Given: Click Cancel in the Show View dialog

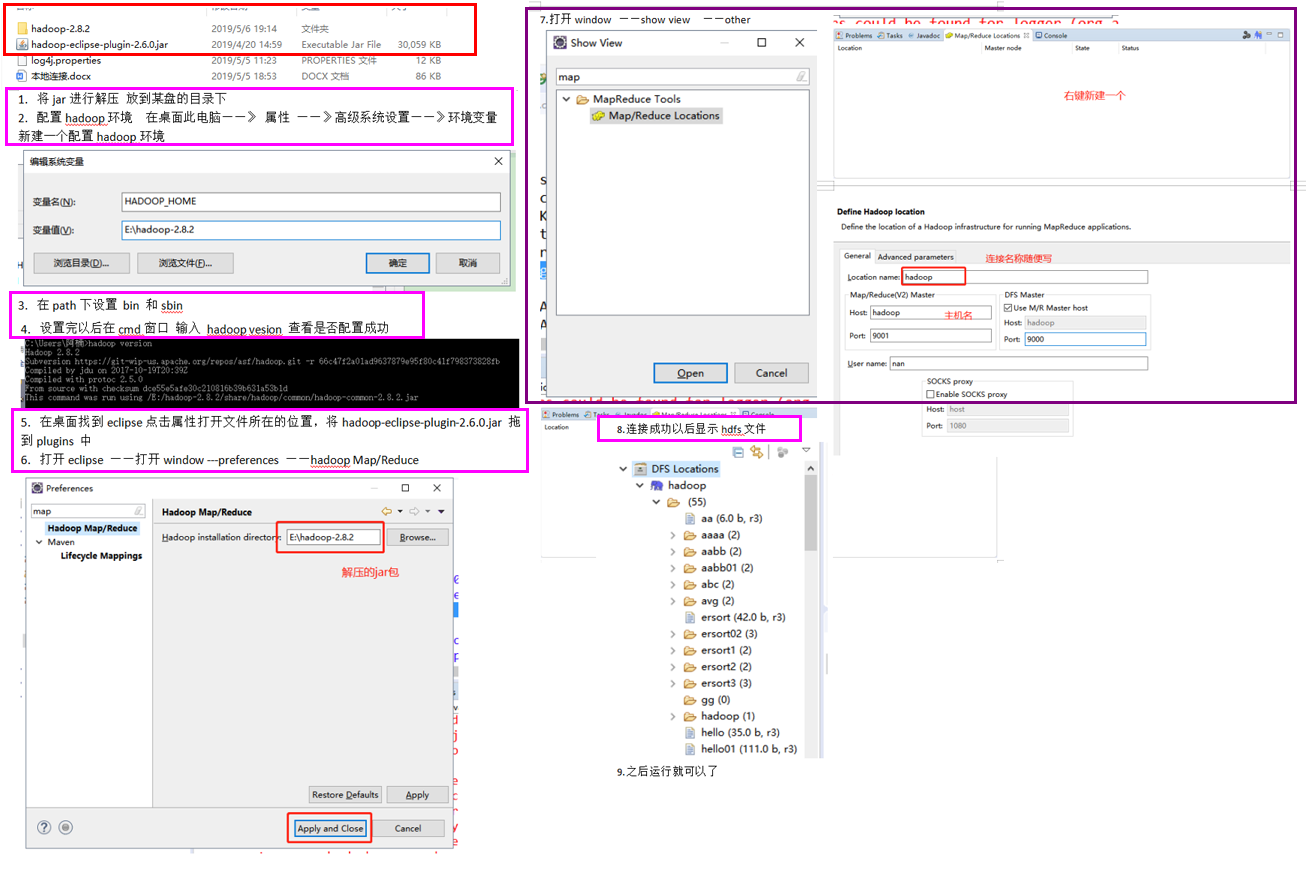Looking at the screenshot, I should (771, 373).
